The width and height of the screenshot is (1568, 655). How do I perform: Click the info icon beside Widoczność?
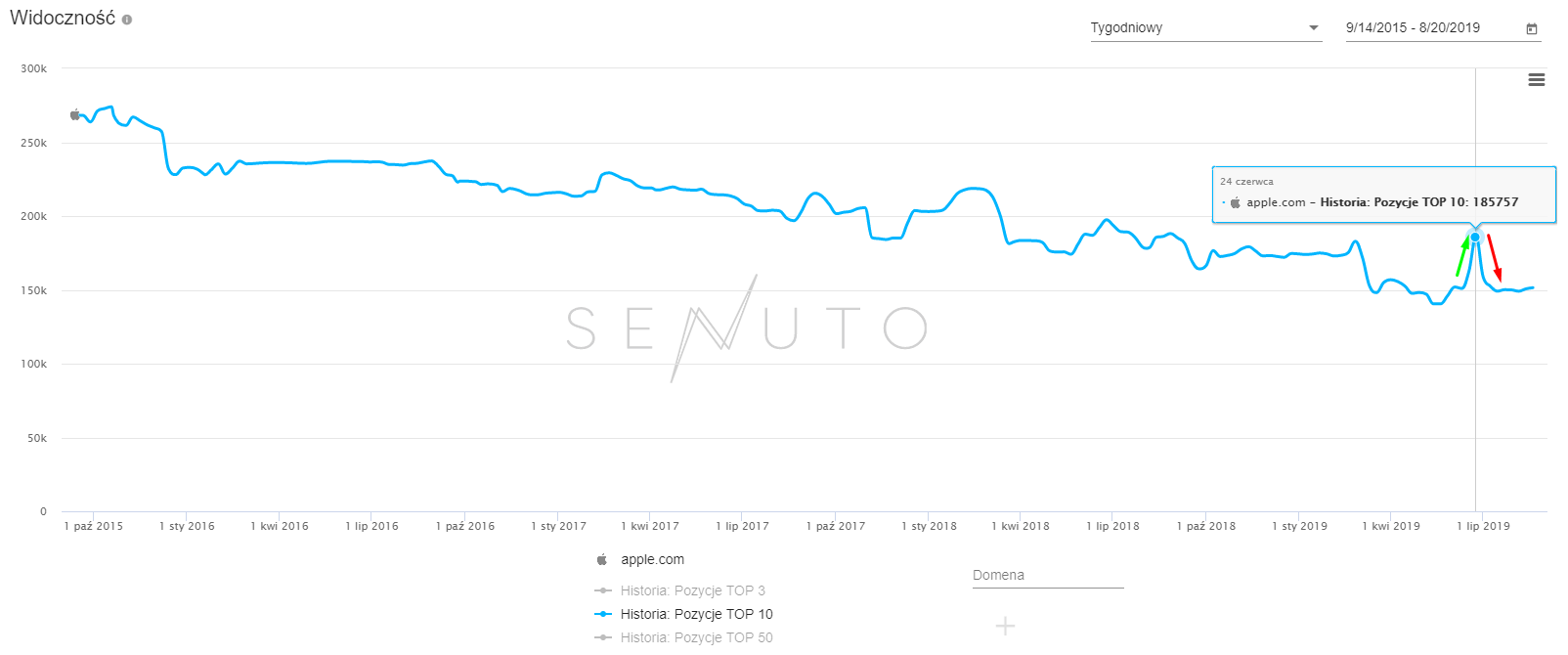click(x=127, y=20)
